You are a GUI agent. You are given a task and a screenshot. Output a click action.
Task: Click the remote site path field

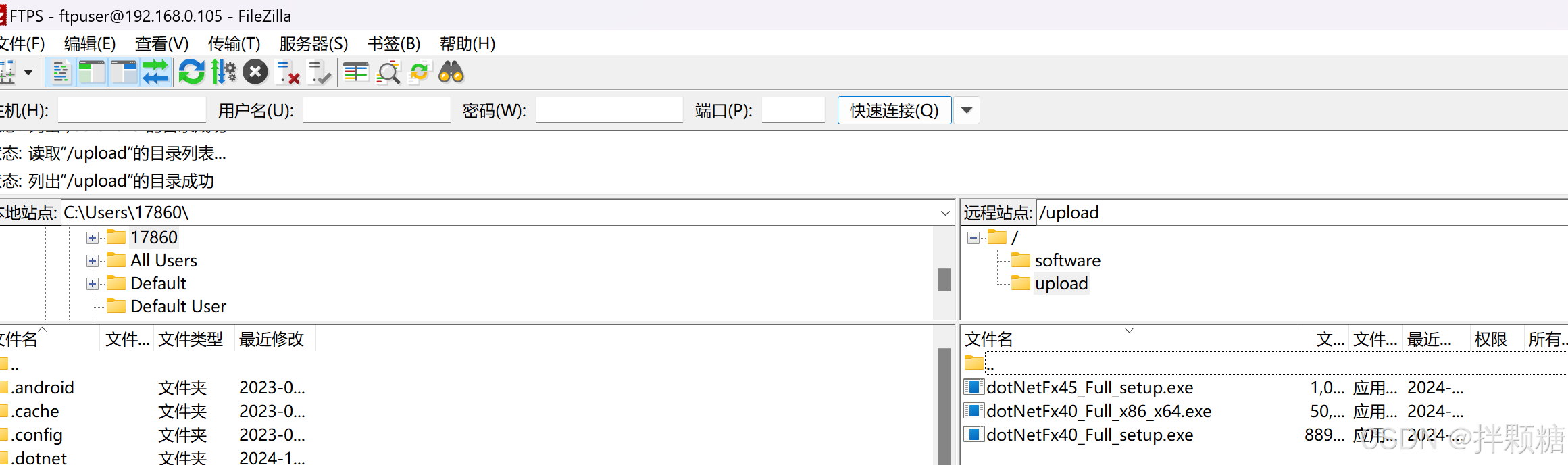pyautogui.click(x=1301, y=213)
